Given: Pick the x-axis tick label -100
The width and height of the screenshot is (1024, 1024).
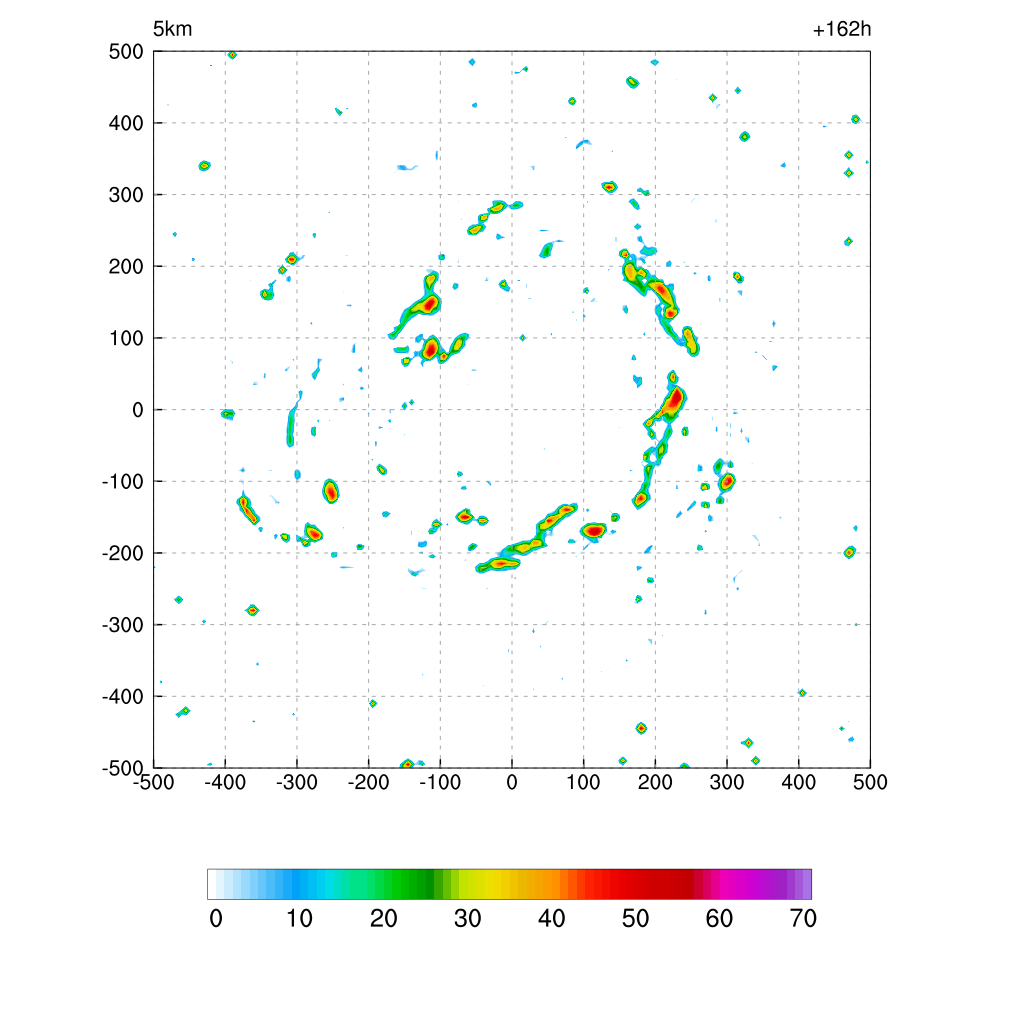Looking at the screenshot, I should point(440,782).
